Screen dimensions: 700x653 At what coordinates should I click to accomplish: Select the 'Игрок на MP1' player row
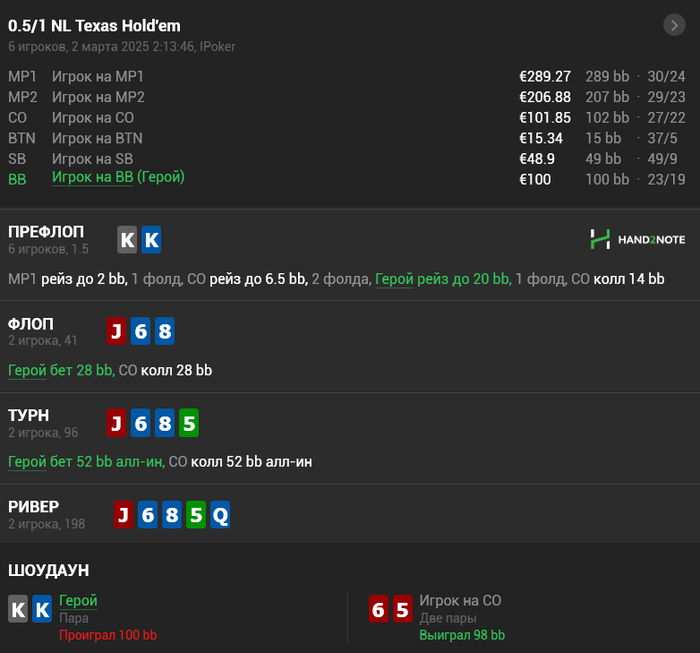point(346,76)
